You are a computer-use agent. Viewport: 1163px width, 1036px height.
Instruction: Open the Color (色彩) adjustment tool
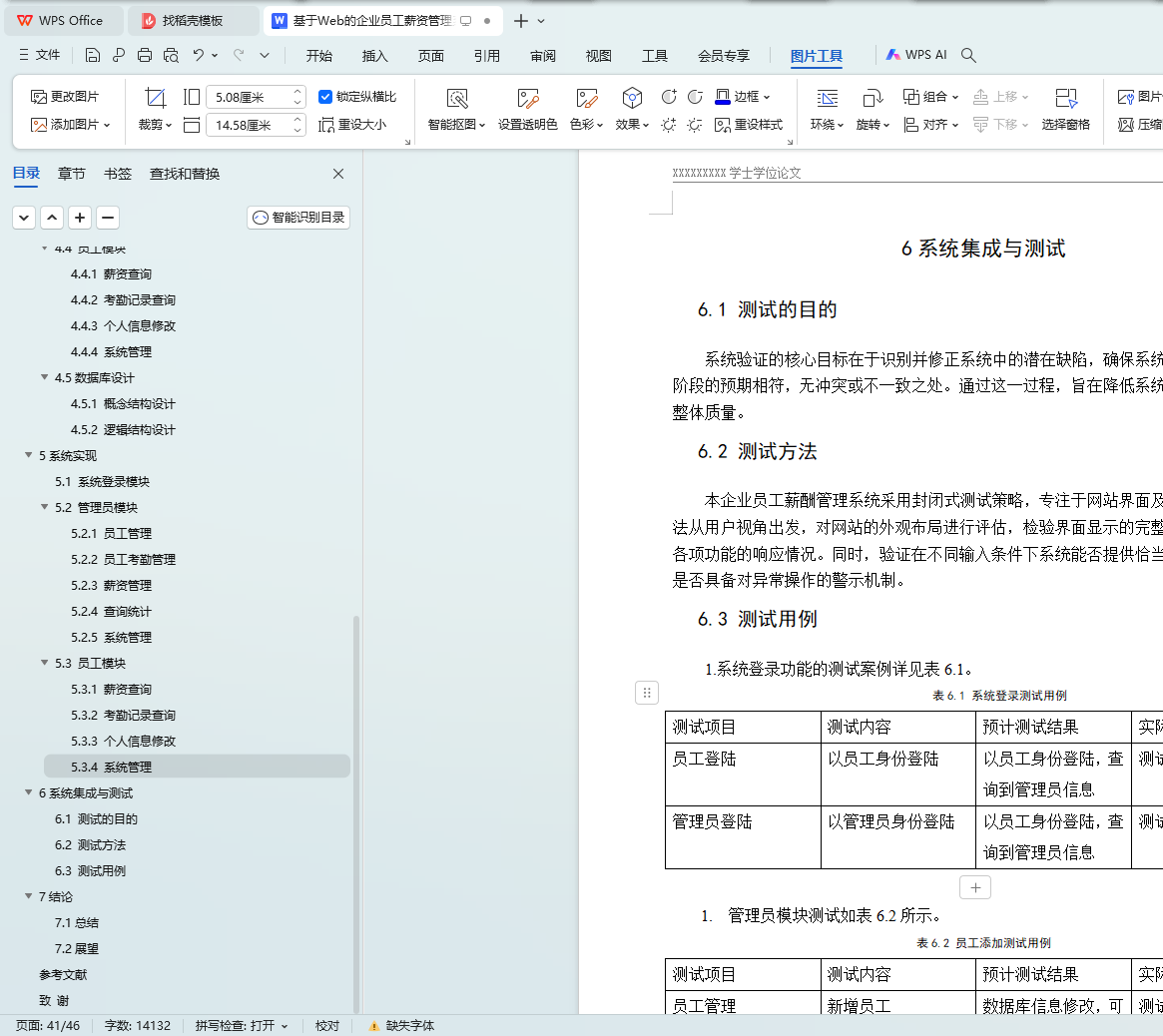tap(586, 109)
